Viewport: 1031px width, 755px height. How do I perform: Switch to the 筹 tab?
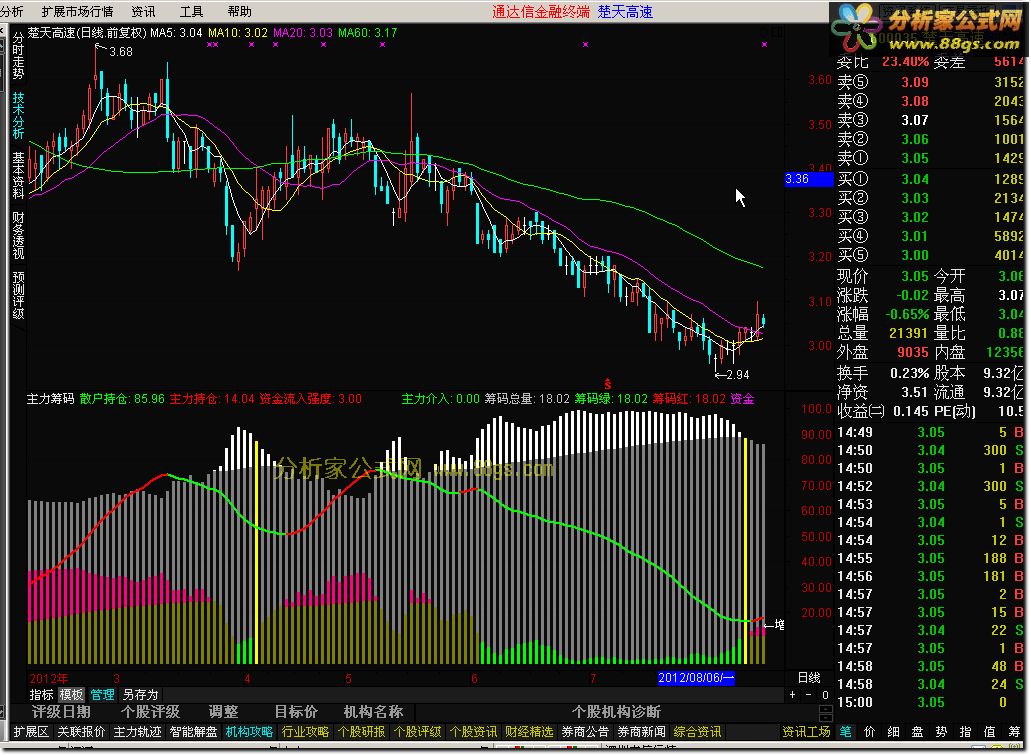[1014, 731]
